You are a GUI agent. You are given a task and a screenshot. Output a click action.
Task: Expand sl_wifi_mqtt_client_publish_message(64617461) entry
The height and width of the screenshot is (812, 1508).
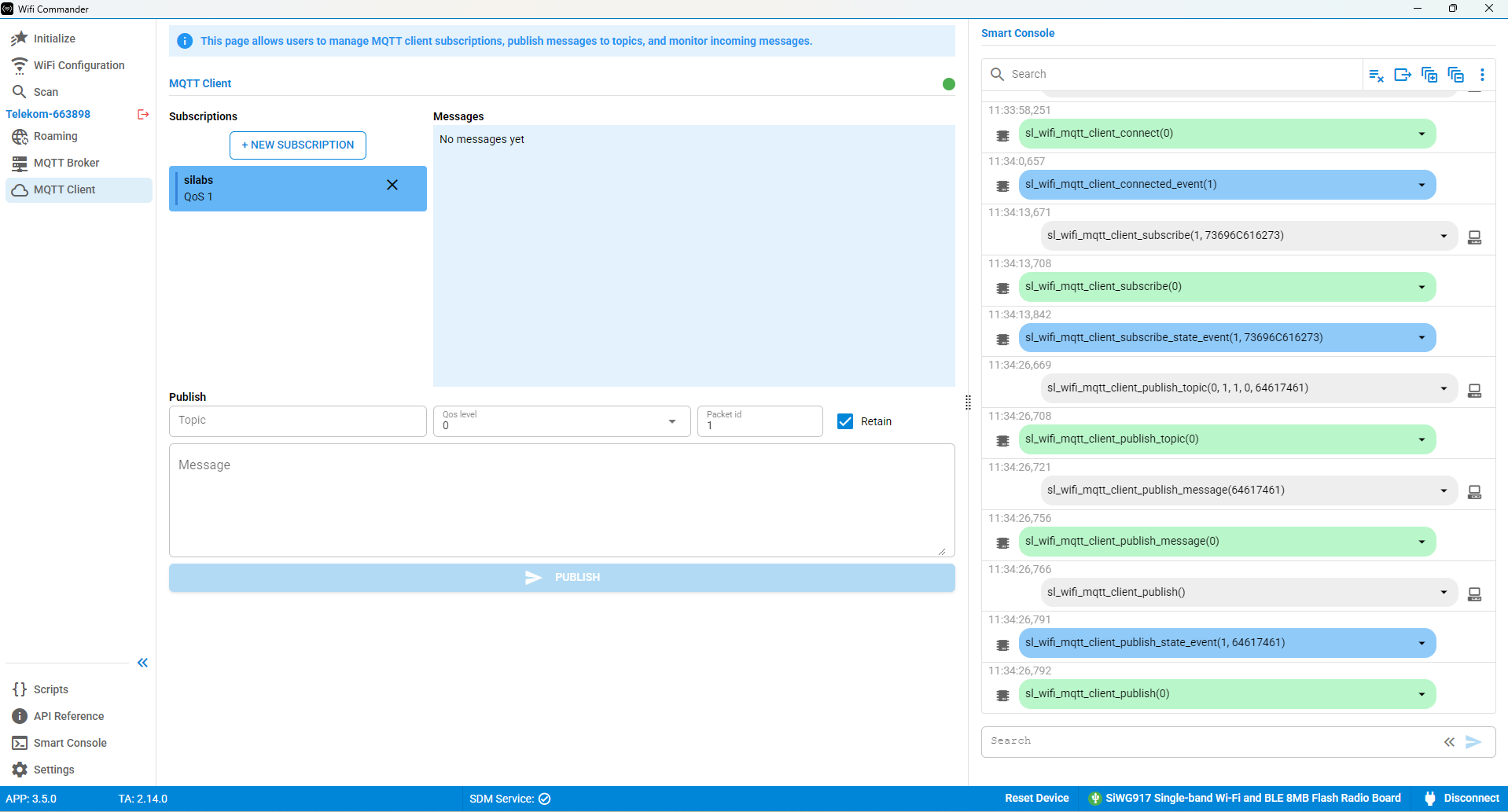(x=1444, y=491)
